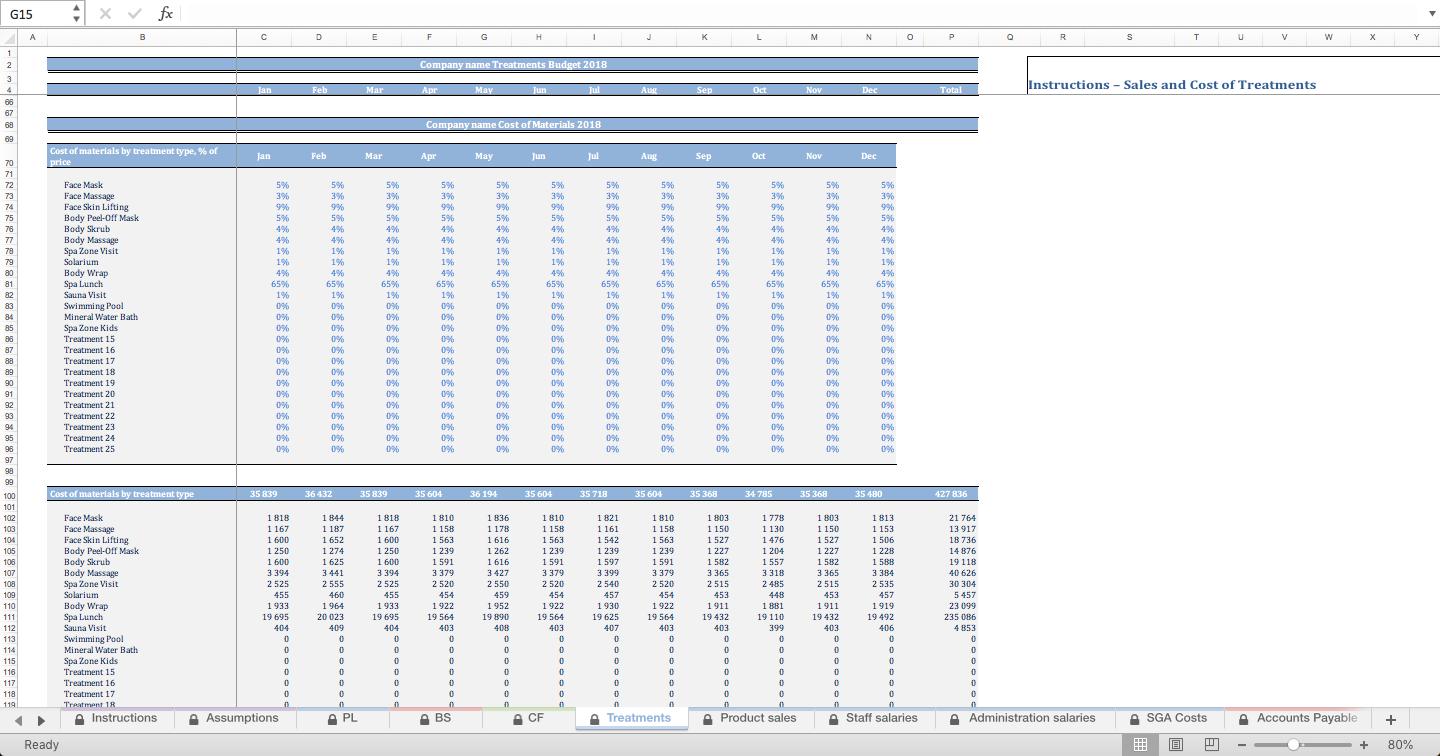The height and width of the screenshot is (756, 1440).
Task: Click the 'Solarium' row in cost table
Action: click(81, 595)
